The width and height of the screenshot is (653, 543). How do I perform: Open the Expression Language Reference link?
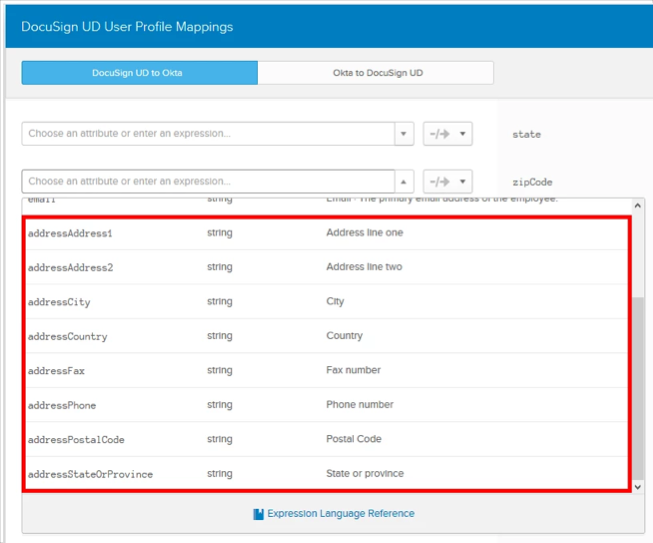(x=340, y=513)
